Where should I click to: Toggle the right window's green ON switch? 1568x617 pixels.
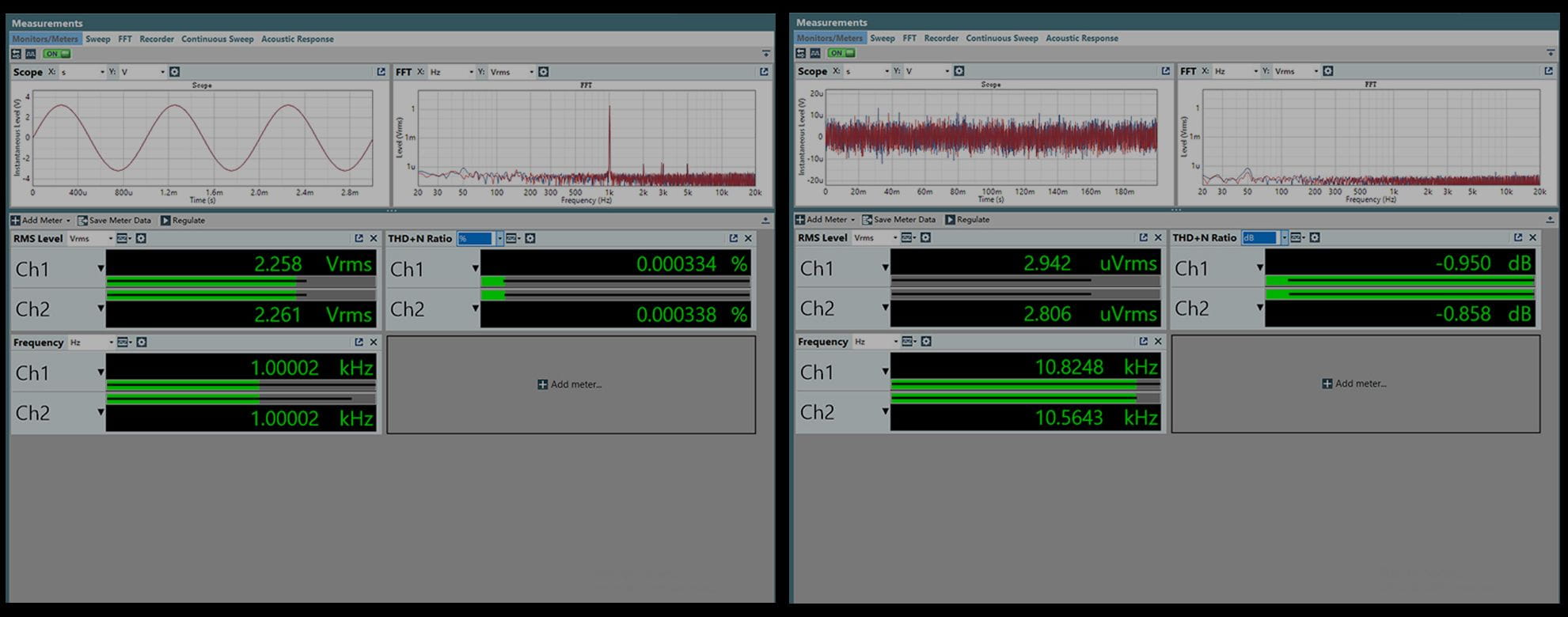pyautogui.click(x=841, y=53)
